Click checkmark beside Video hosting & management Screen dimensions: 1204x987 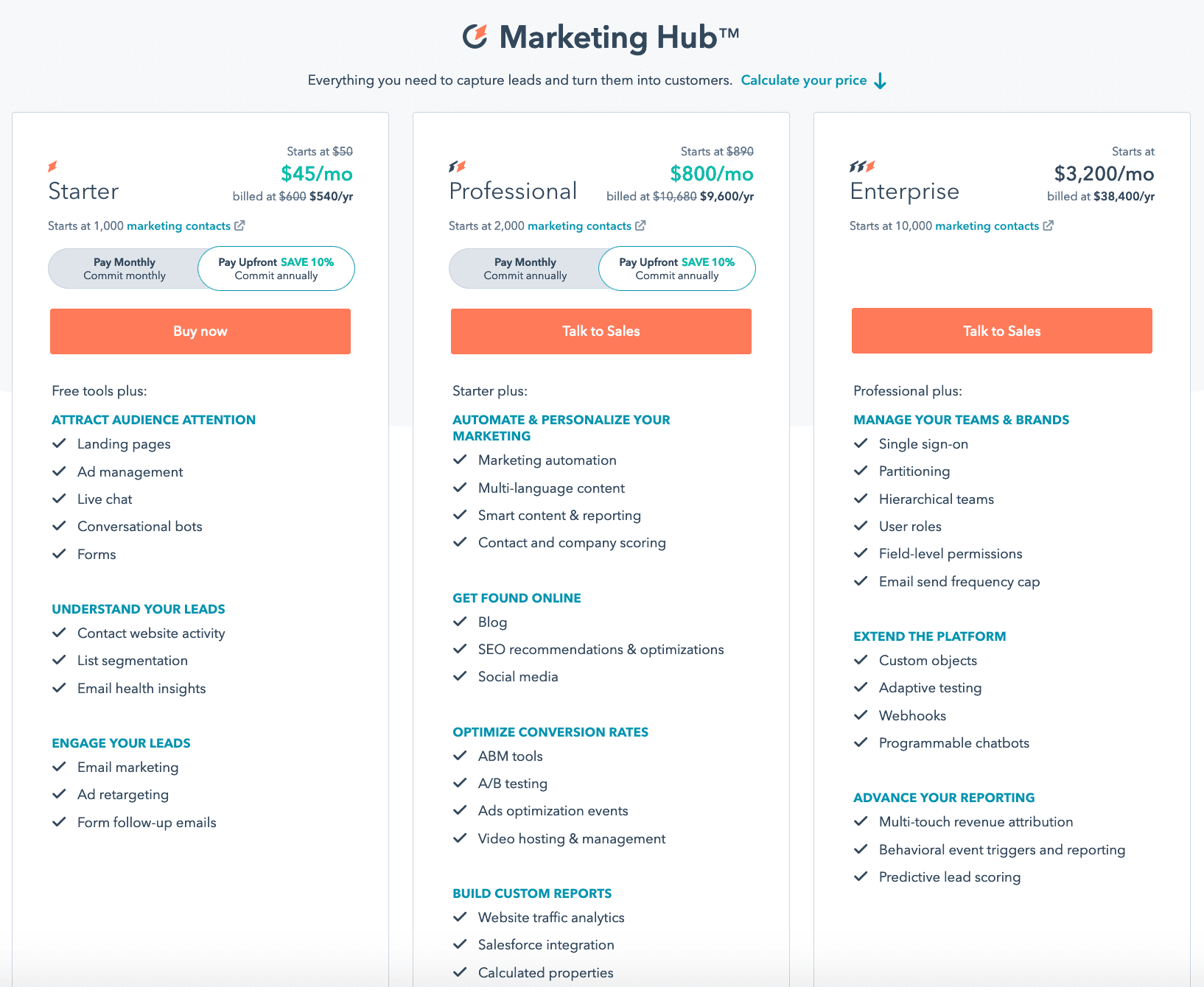(460, 838)
